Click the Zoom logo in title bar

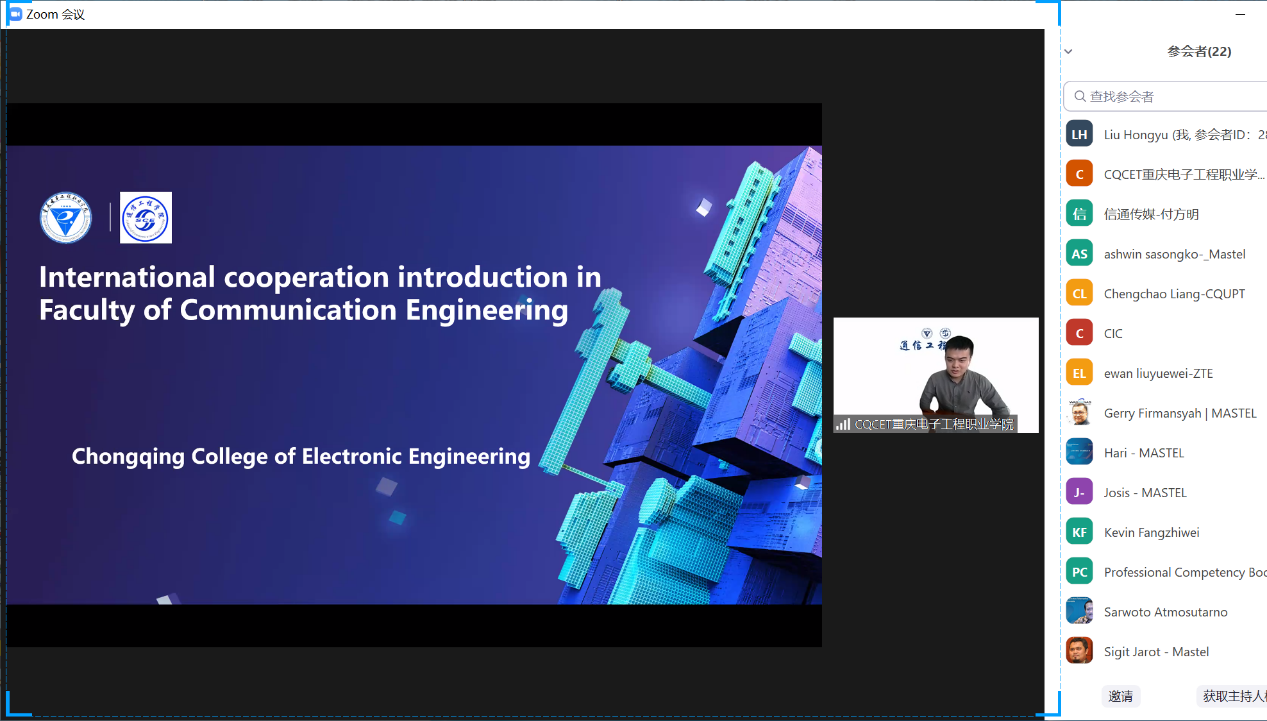15,14
